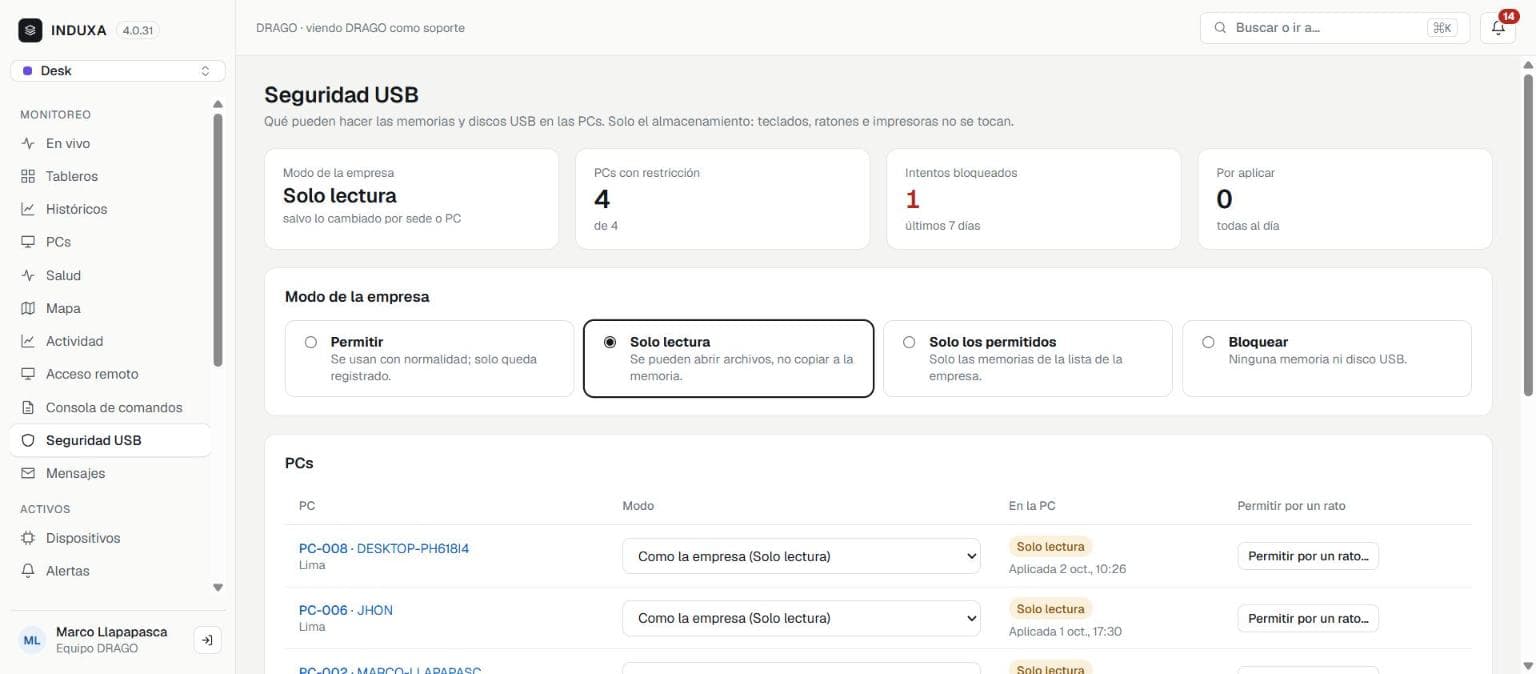Click the sidebar down arrow

[x=218, y=588]
